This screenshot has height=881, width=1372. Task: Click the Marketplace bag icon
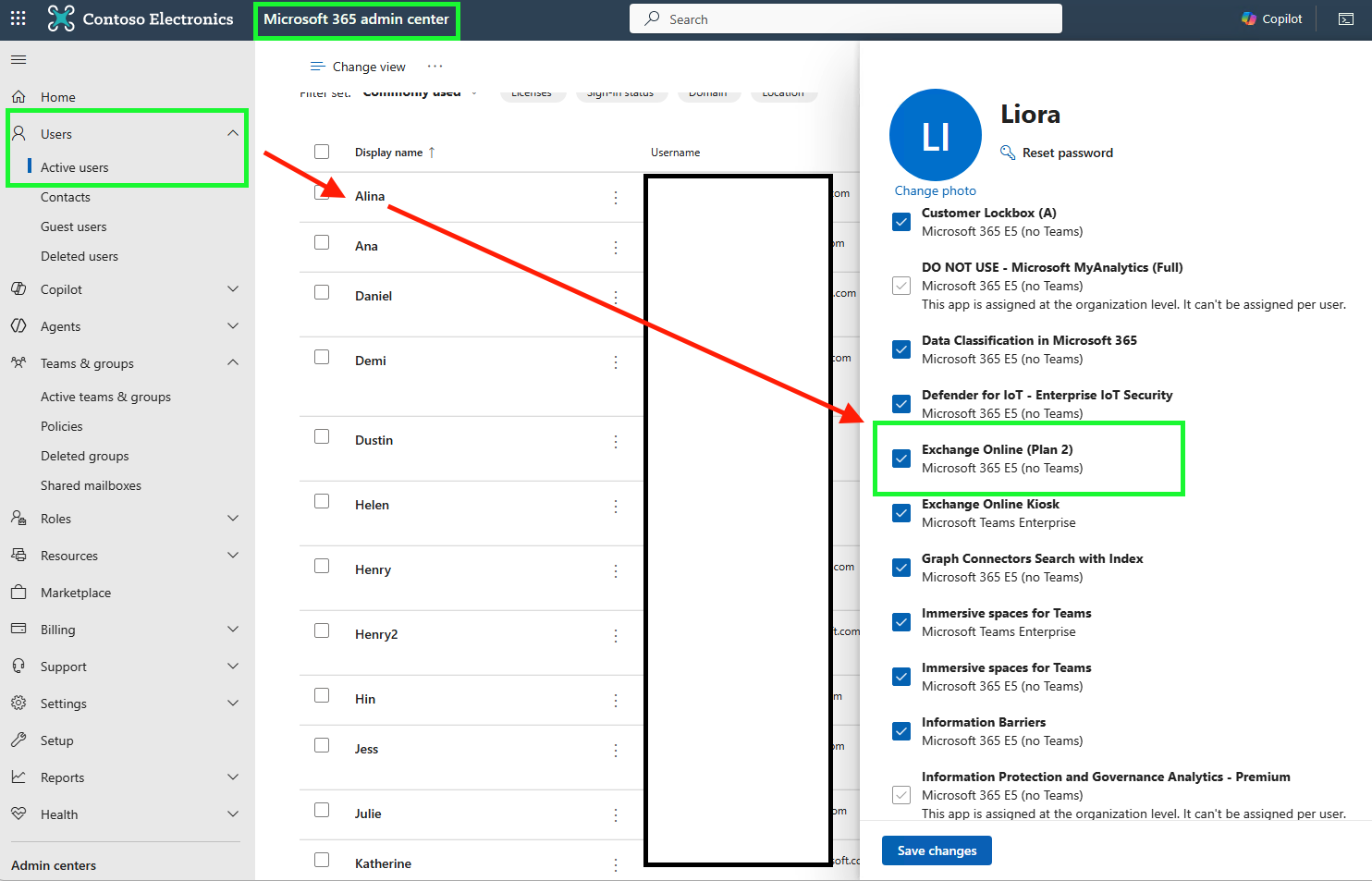pos(18,593)
